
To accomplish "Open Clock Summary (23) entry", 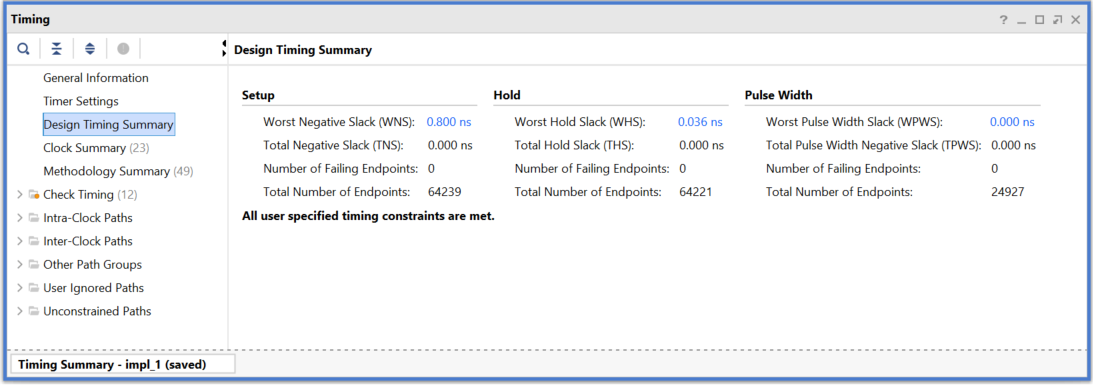I will pos(96,148).
